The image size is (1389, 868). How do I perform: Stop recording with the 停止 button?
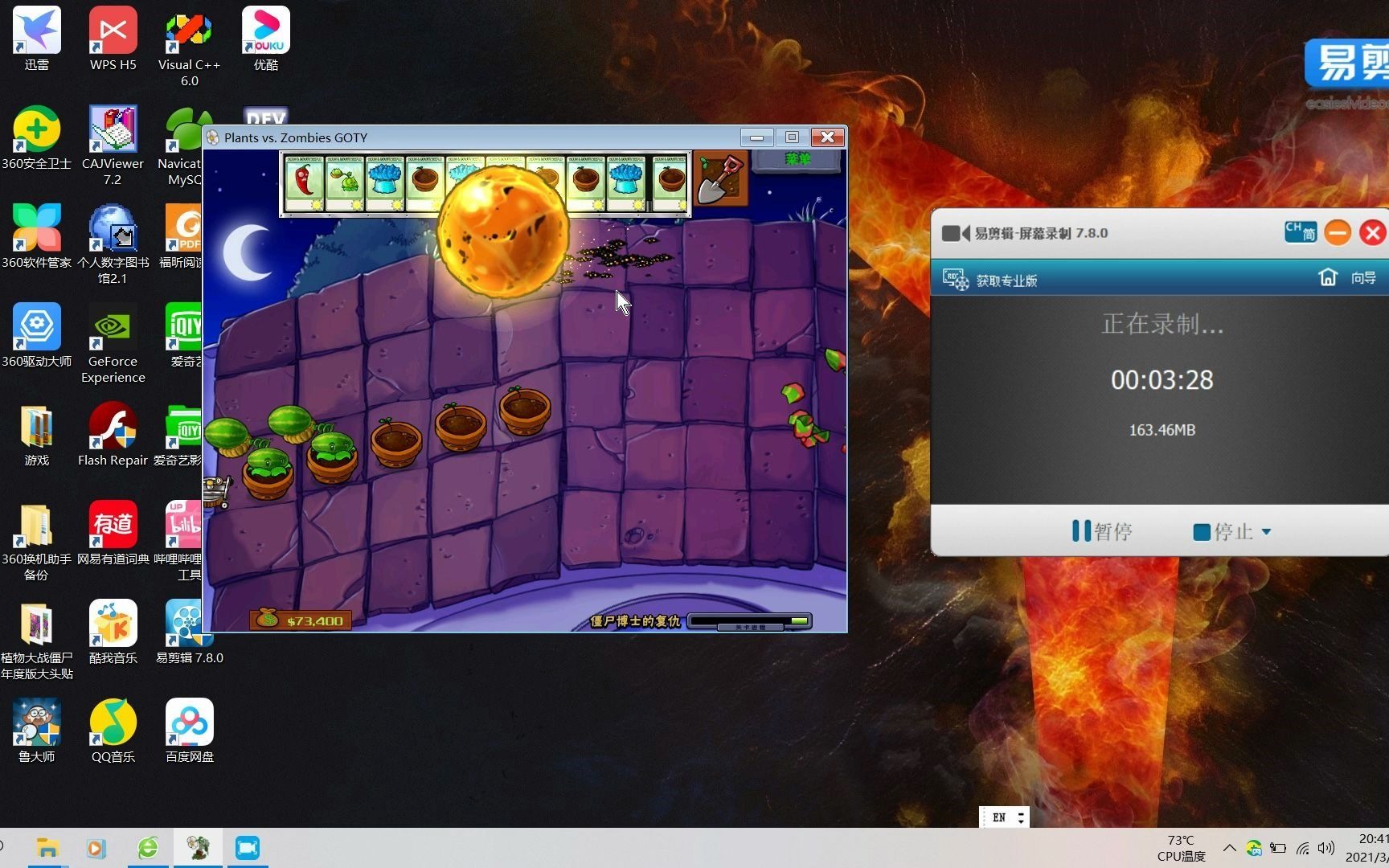tap(1223, 531)
